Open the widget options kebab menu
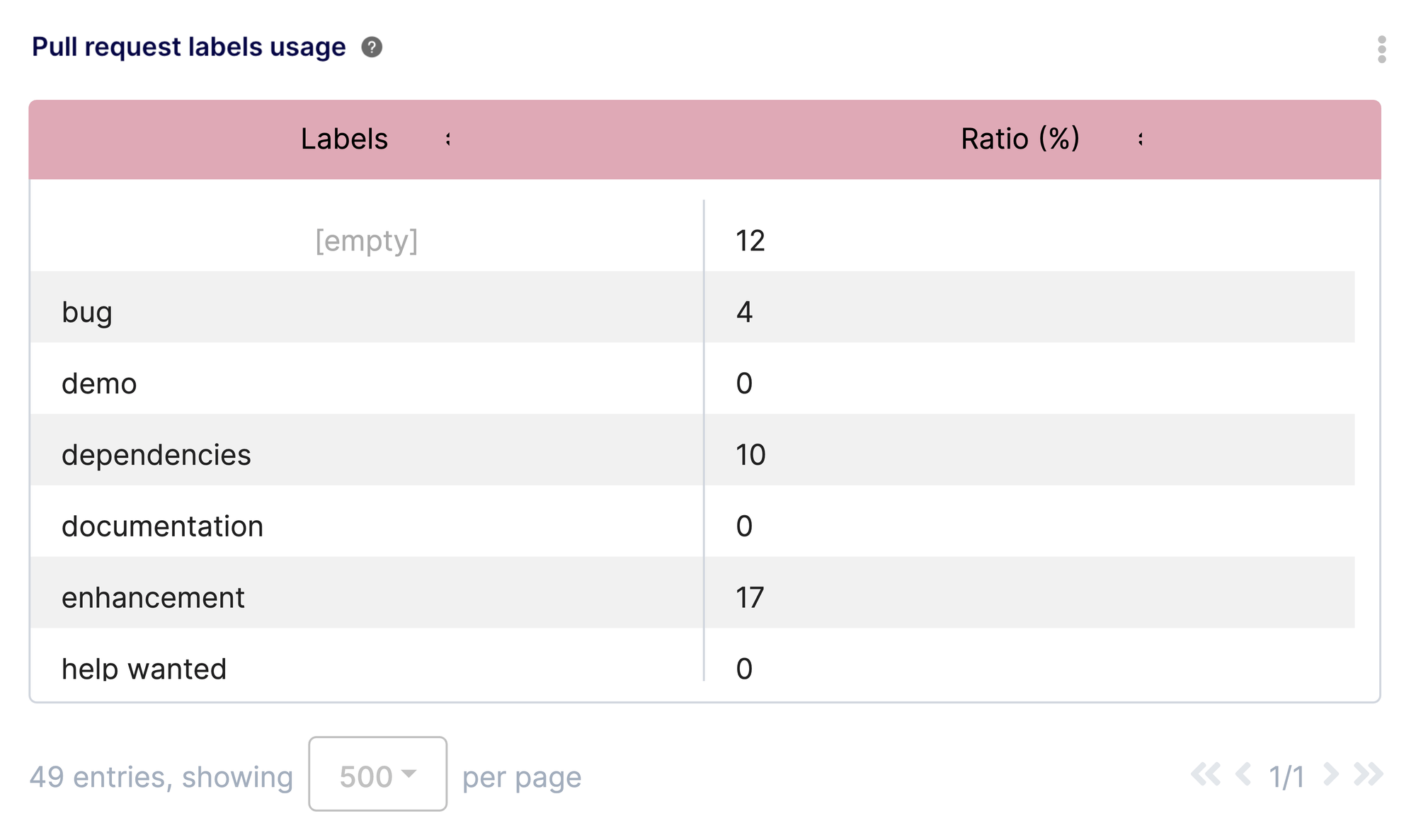 (1382, 51)
